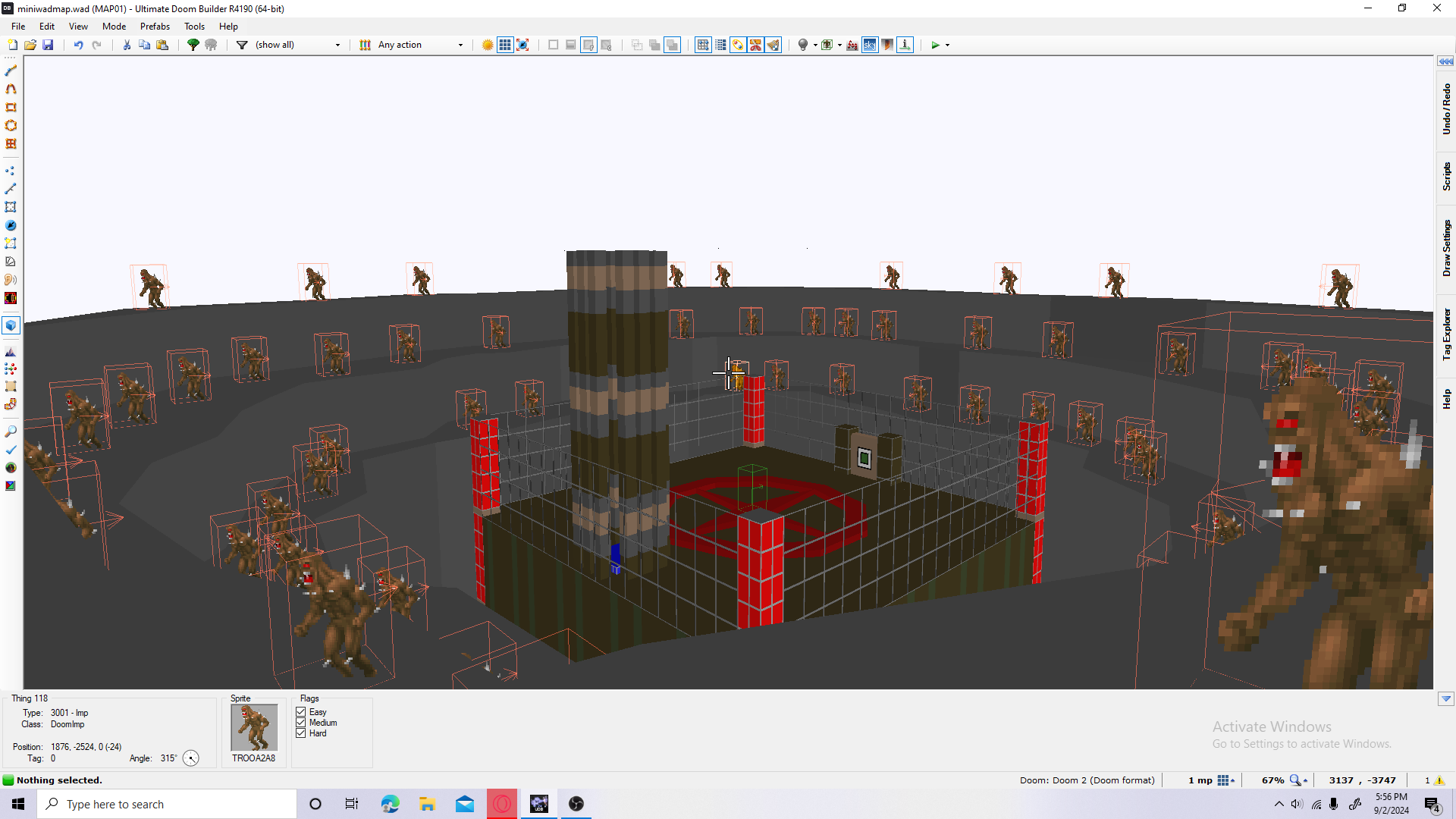Expand the test map arrow dropdown
The width and height of the screenshot is (1456, 819).
pyautogui.click(x=947, y=45)
